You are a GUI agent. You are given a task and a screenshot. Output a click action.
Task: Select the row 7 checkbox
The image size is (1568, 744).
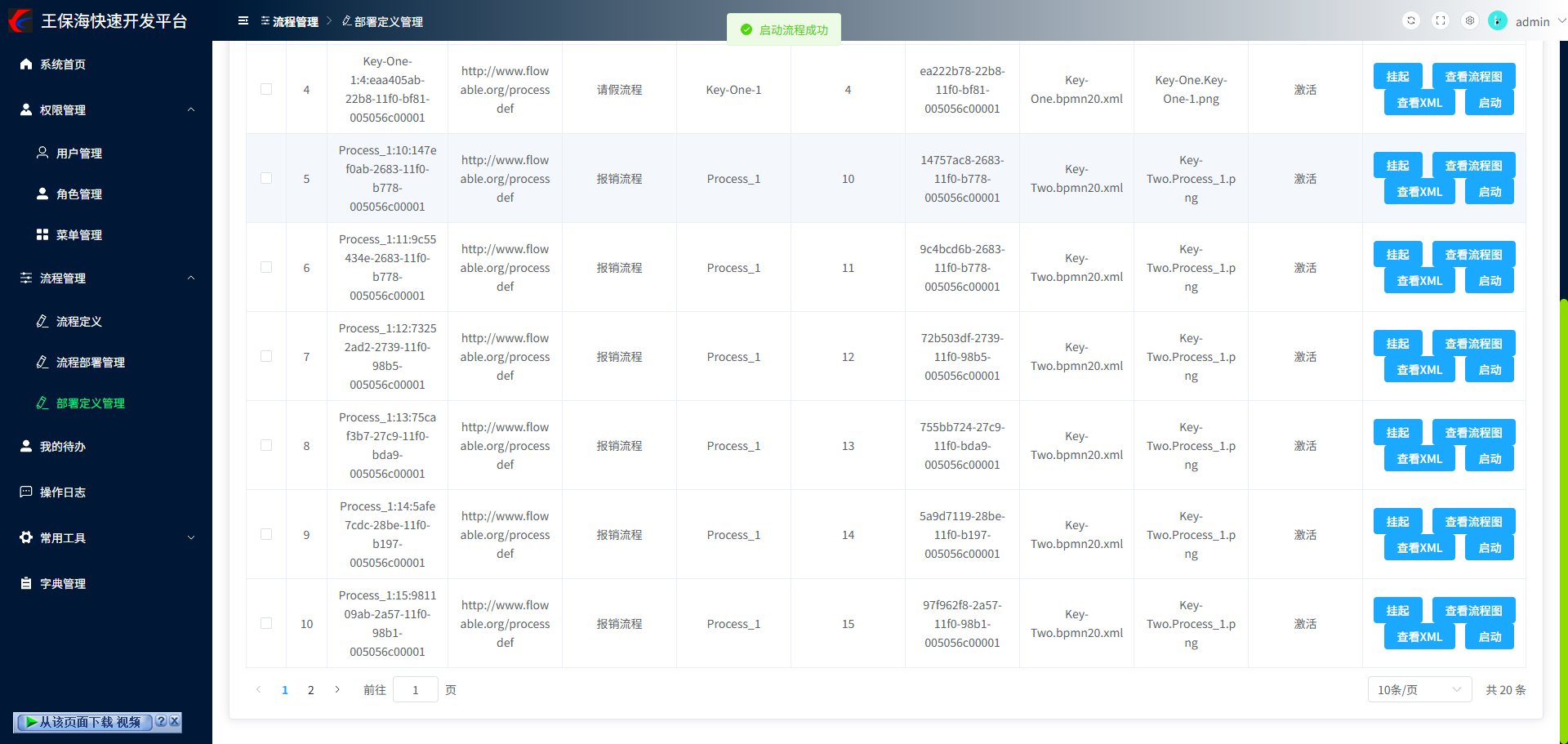click(266, 356)
